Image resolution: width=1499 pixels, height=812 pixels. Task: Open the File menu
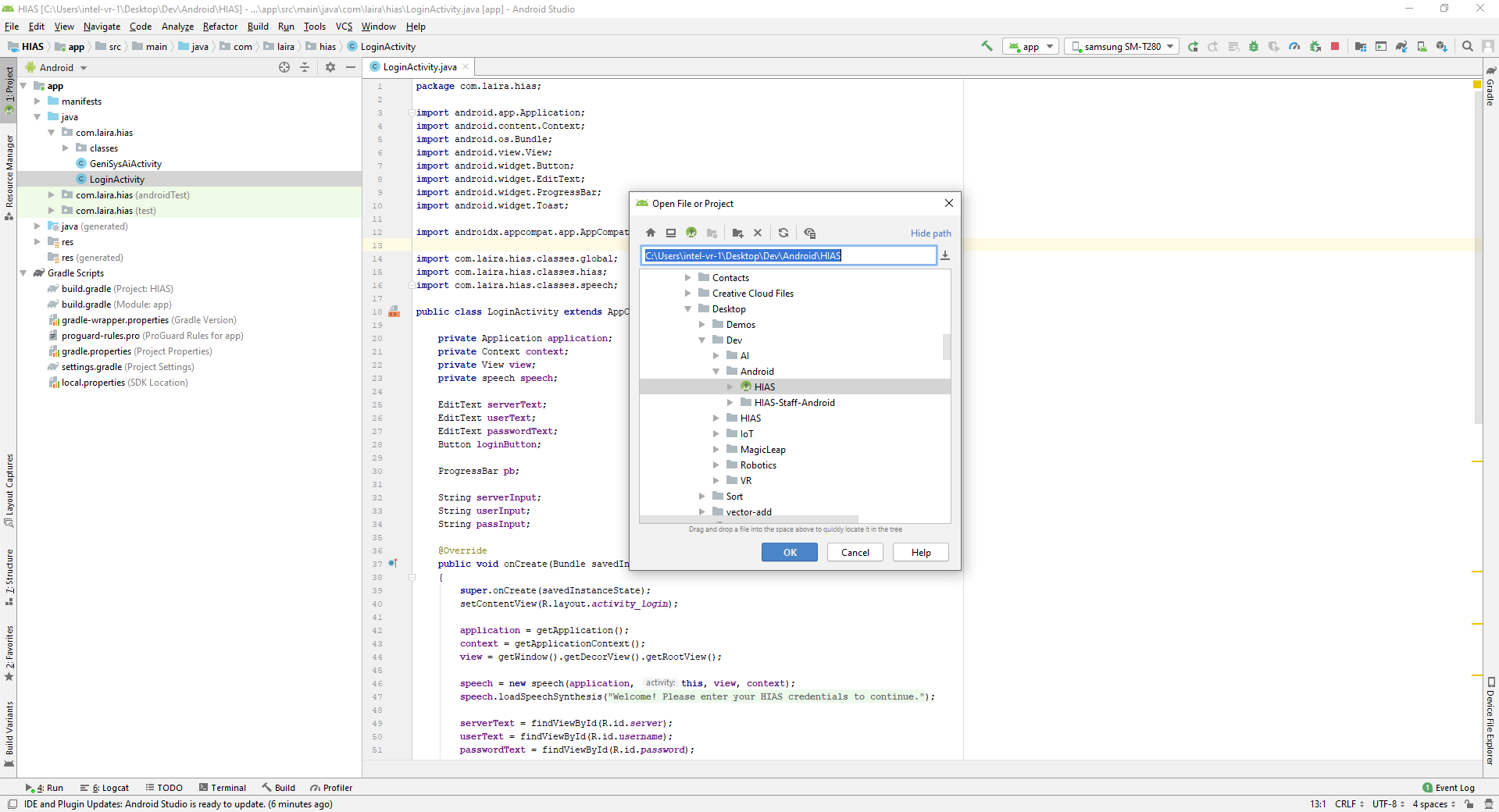[x=12, y=27]
